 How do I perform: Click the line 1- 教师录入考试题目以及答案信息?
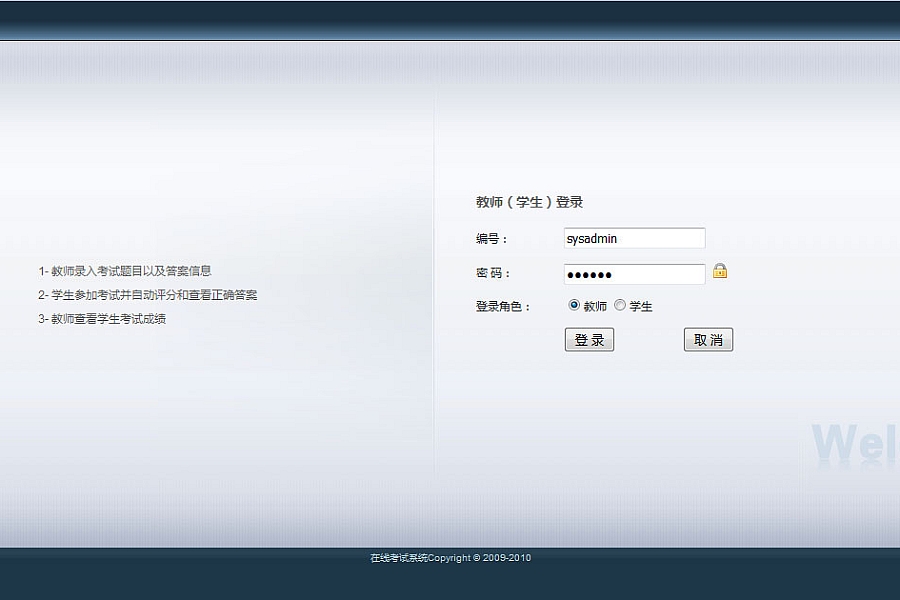click(x=125, y=271)
